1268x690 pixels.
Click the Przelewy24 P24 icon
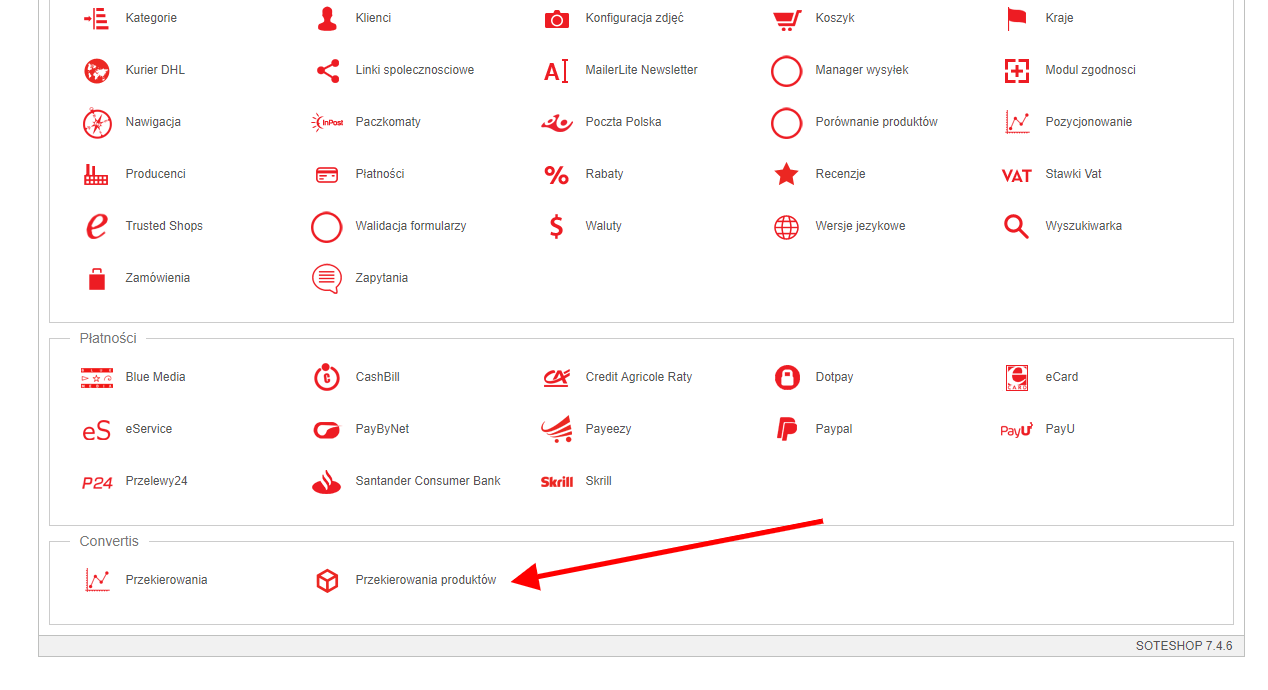click(x=97, y=482)
